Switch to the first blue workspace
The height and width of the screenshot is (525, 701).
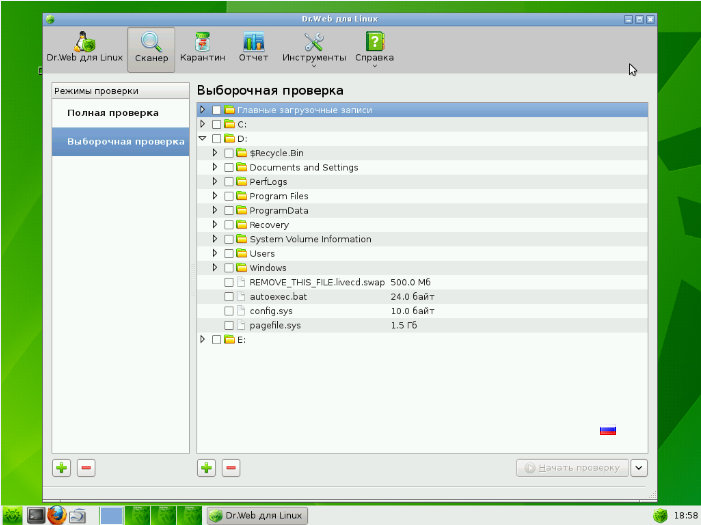(111, 515)
